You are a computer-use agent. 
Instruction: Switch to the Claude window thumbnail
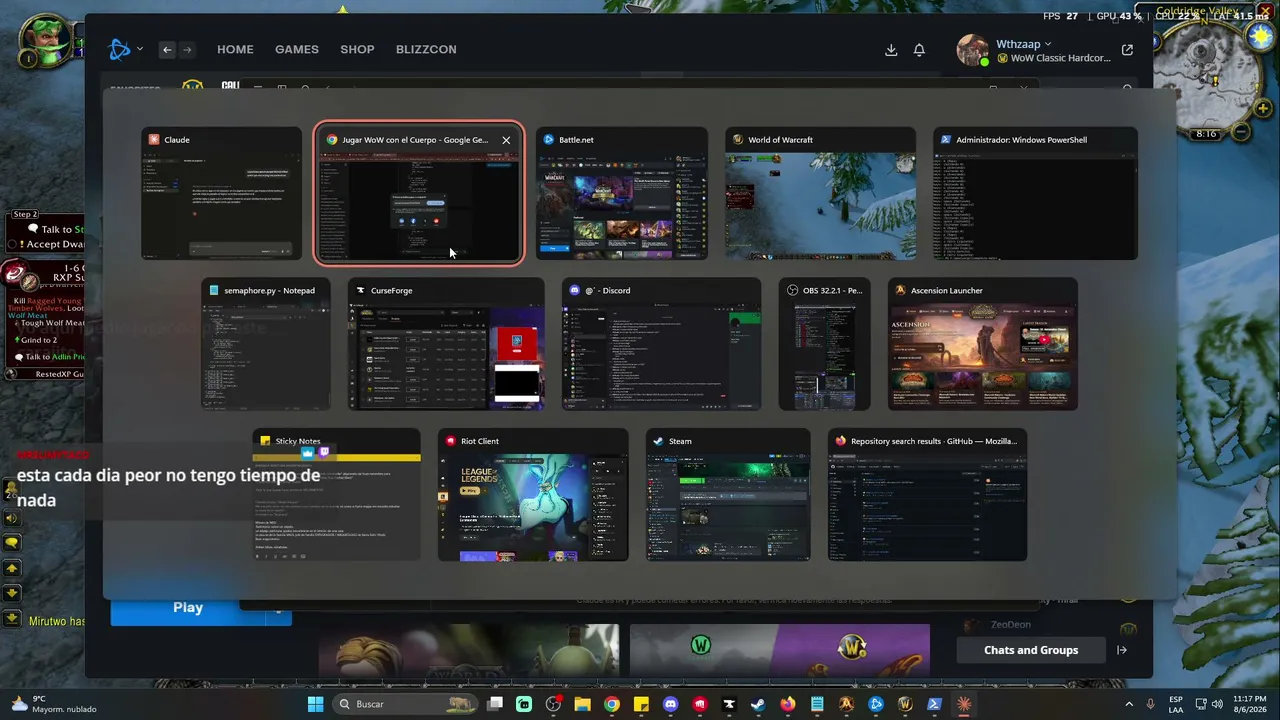pyautogui.click(x=221, y=194)
